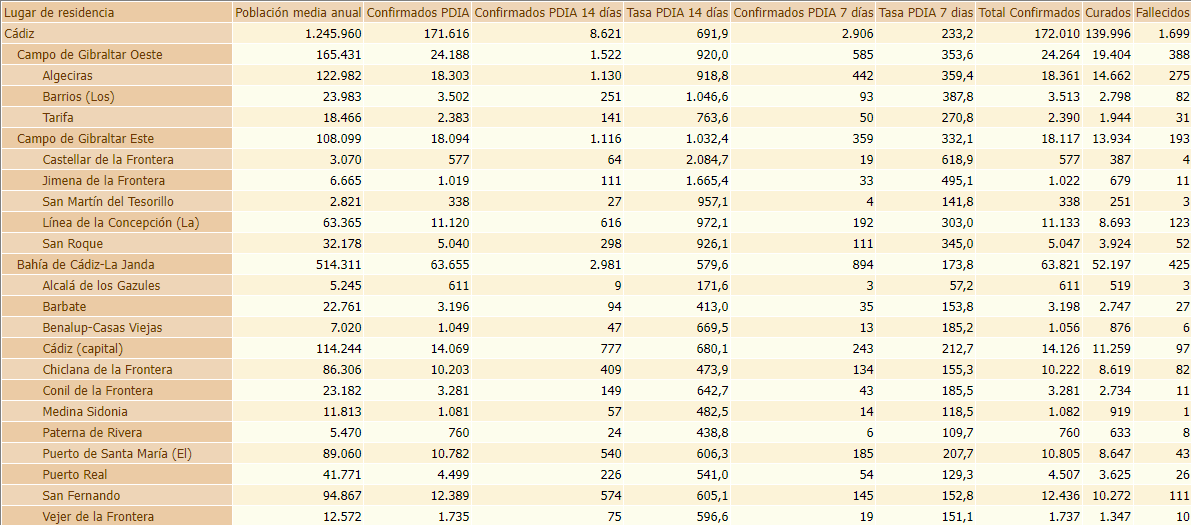1191x525 pixels.
Task: Click the 'Confirmados PDIA 7 días' header
Action: tap(803, 13)
